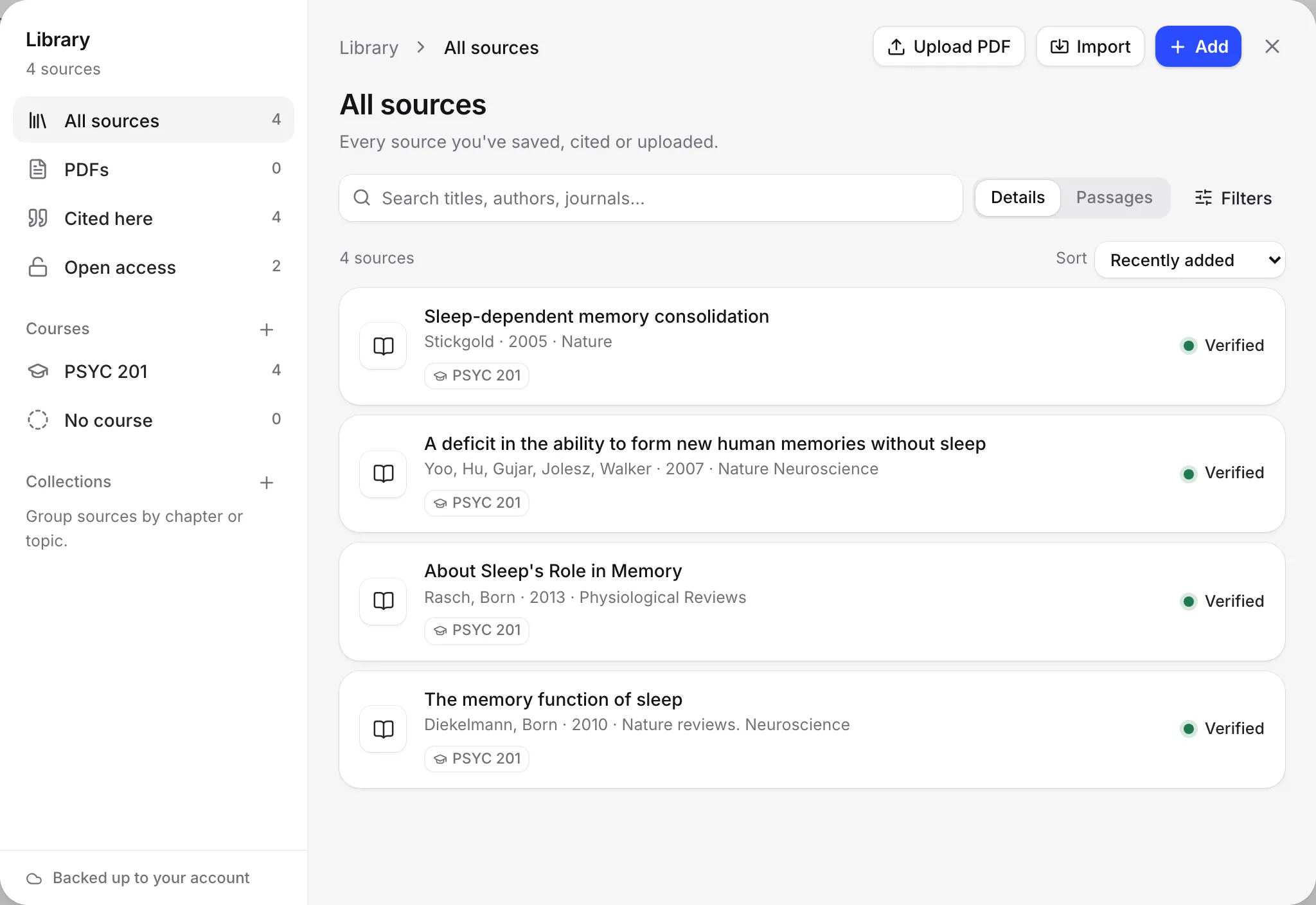
Task: Click the green Verified dot for Diekelmann source
Action: (x=1189, y=729)
